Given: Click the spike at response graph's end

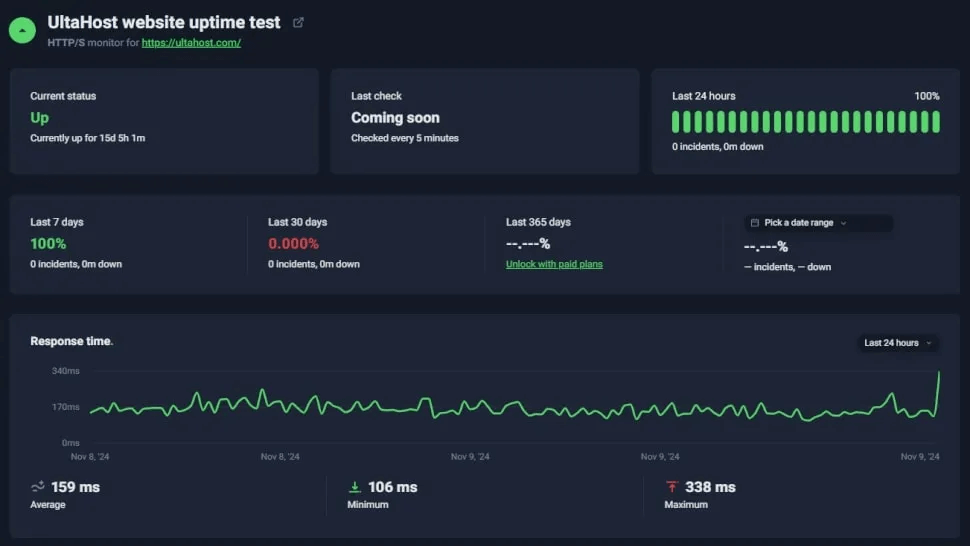Looking at the screenshot, I should tap(938, 373).
